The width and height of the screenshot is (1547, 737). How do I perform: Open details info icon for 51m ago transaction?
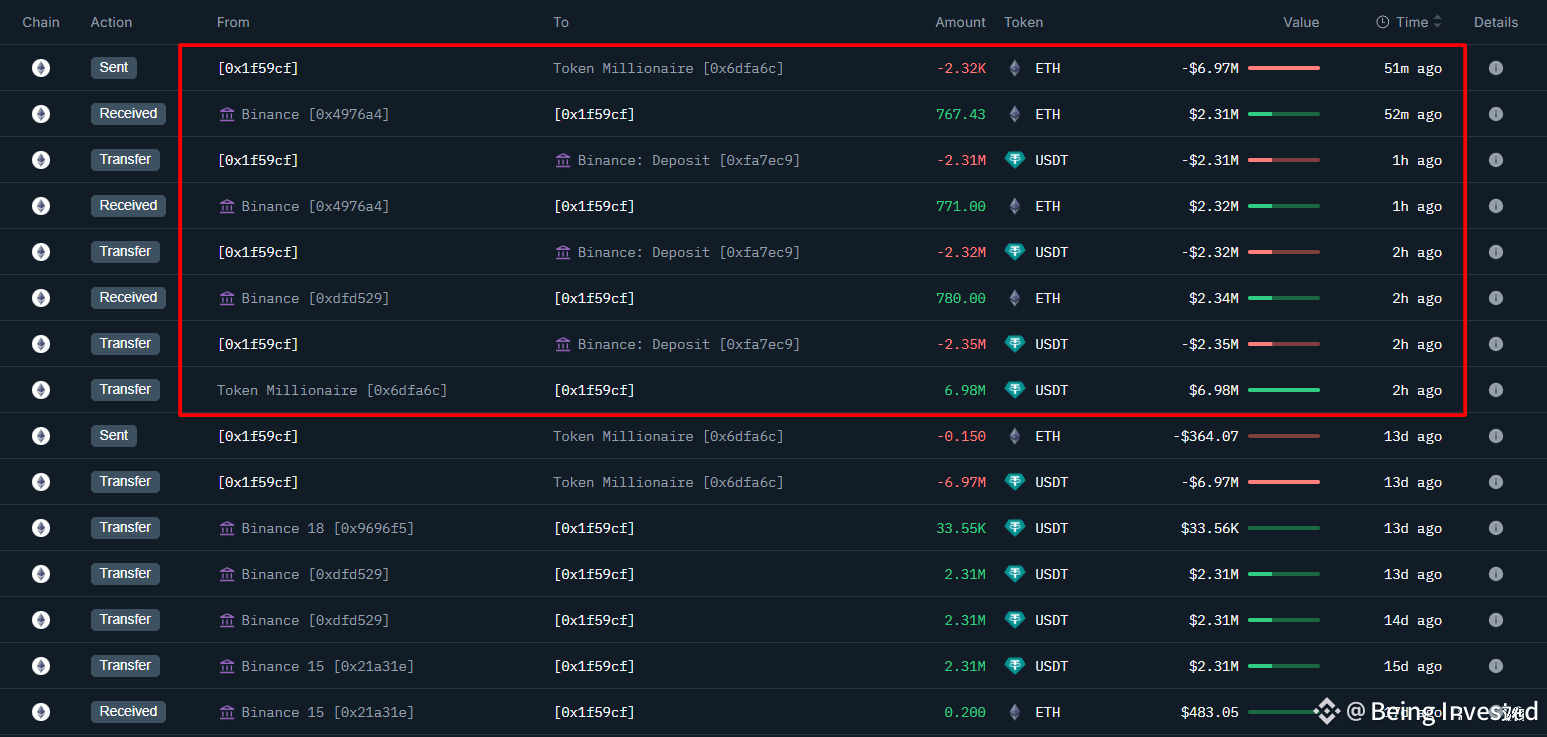(1495, 68)
